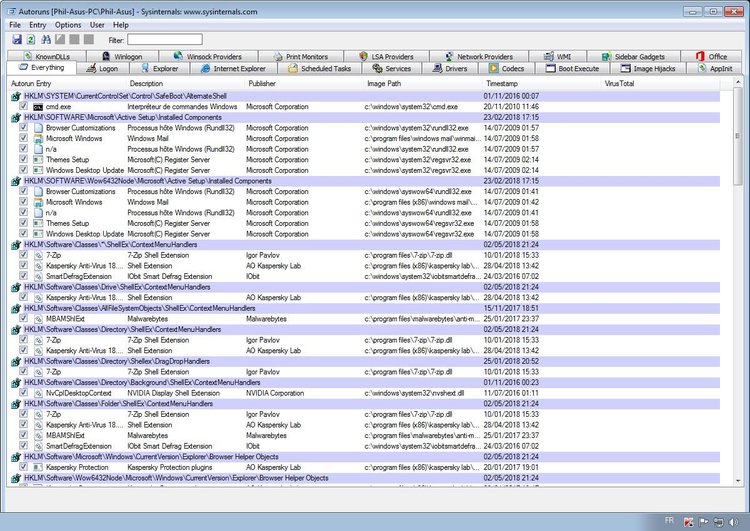Viewport: 750px width, 531px height.
Task: Click the Refresh toolbar icon
Action: (x=31, y=40)
